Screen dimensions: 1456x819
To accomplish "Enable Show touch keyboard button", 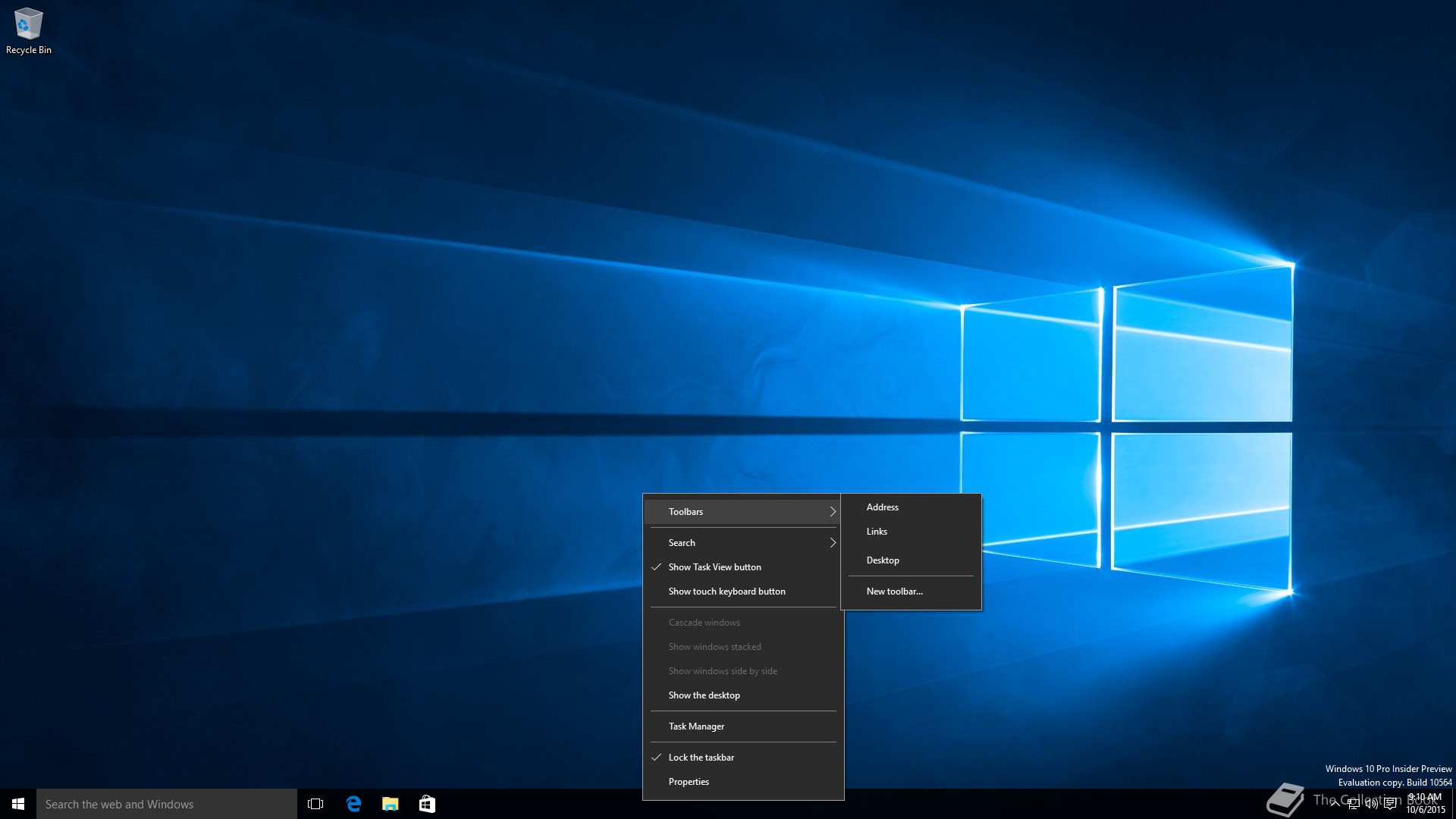I will 743,591.
